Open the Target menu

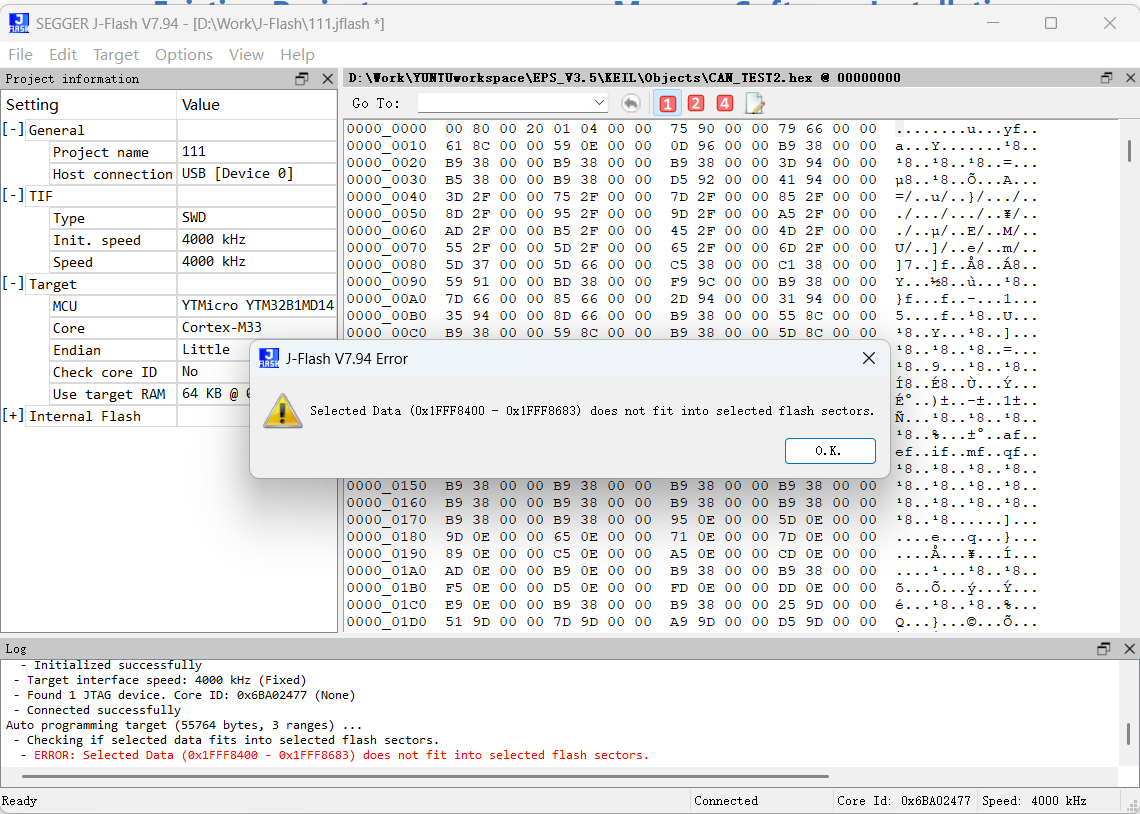tap(116, 55)
